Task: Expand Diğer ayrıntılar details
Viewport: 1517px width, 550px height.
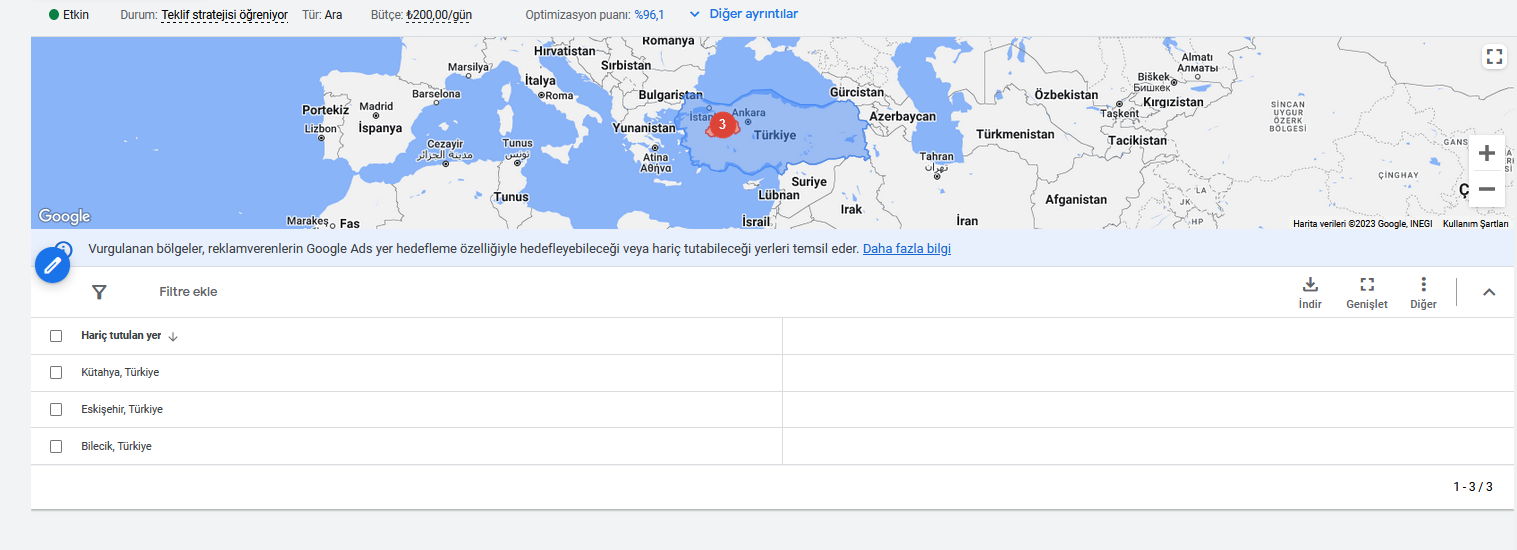Action: pos(744,14)
